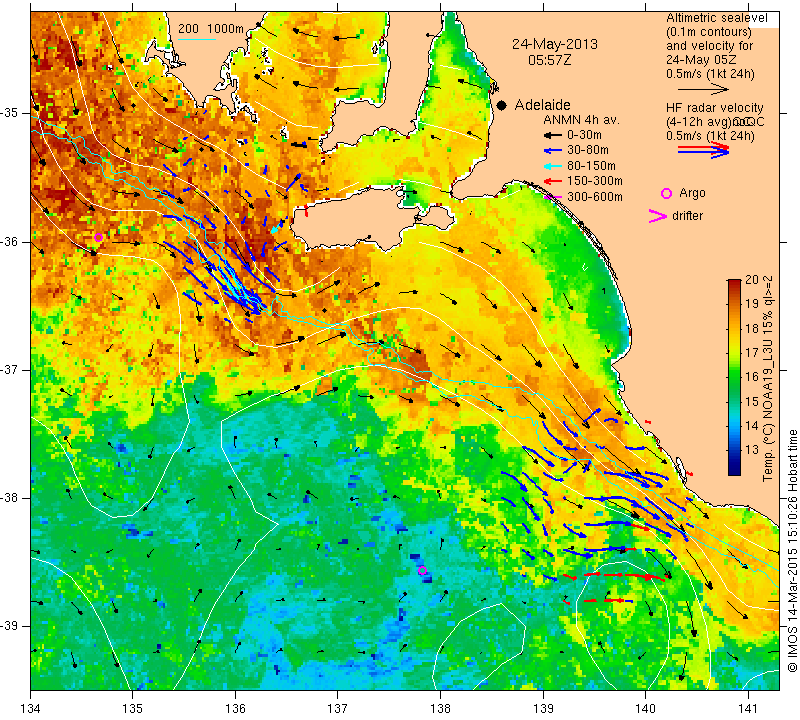800x720 pixels.
Task: Click the -35 latitude axis label
Action: tap(10, 113)
